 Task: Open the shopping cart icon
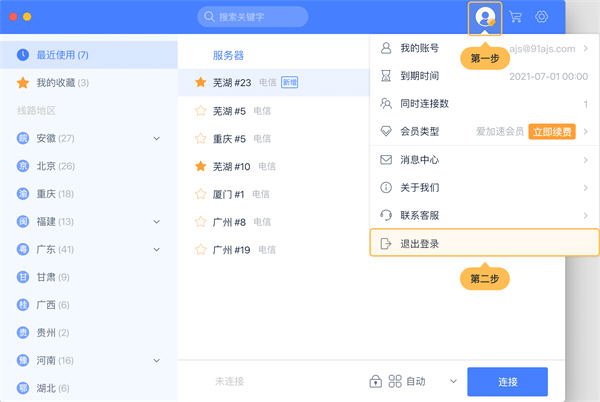pos(515,17)
